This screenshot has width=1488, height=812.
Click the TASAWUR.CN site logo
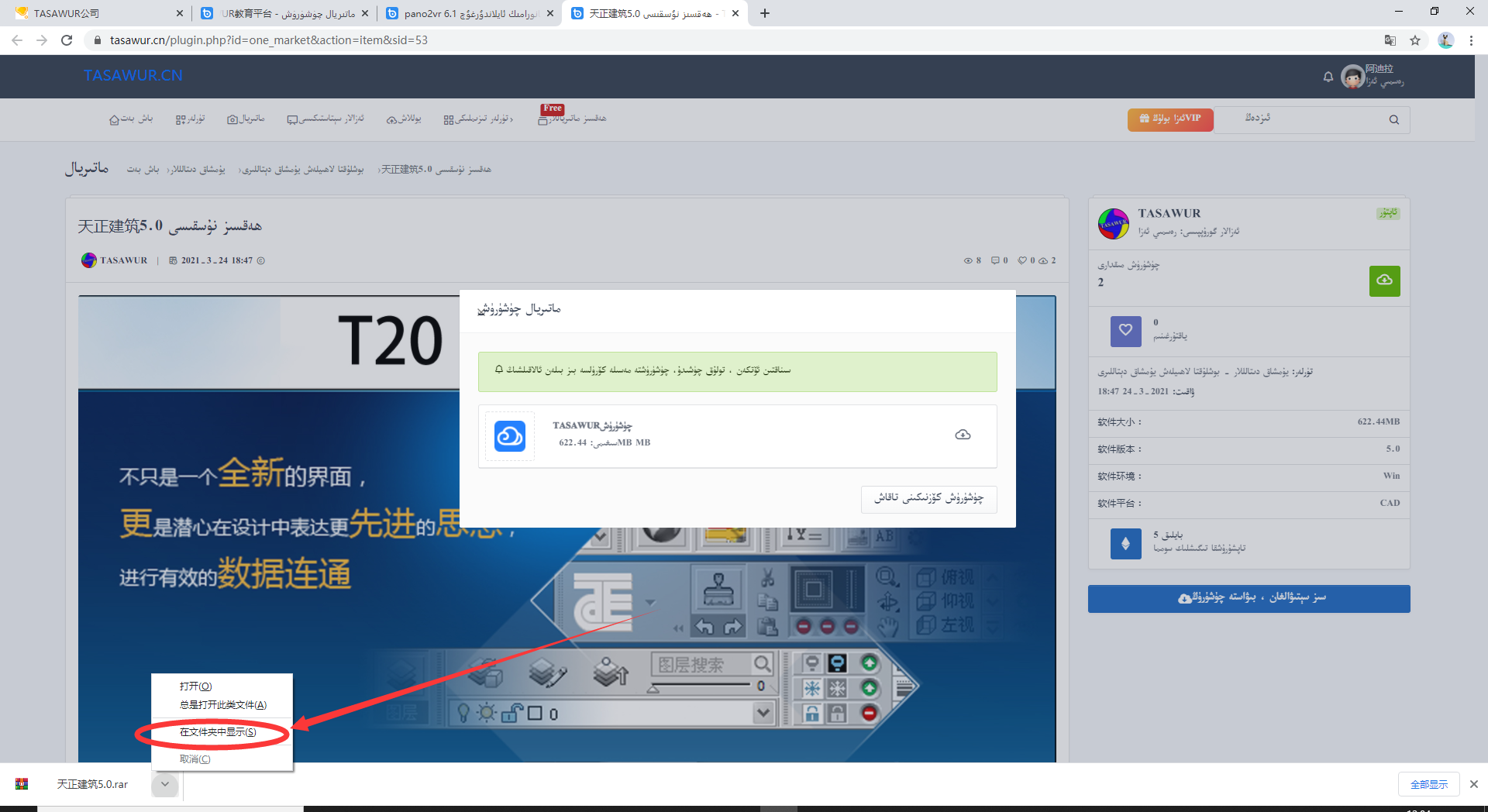133,75
